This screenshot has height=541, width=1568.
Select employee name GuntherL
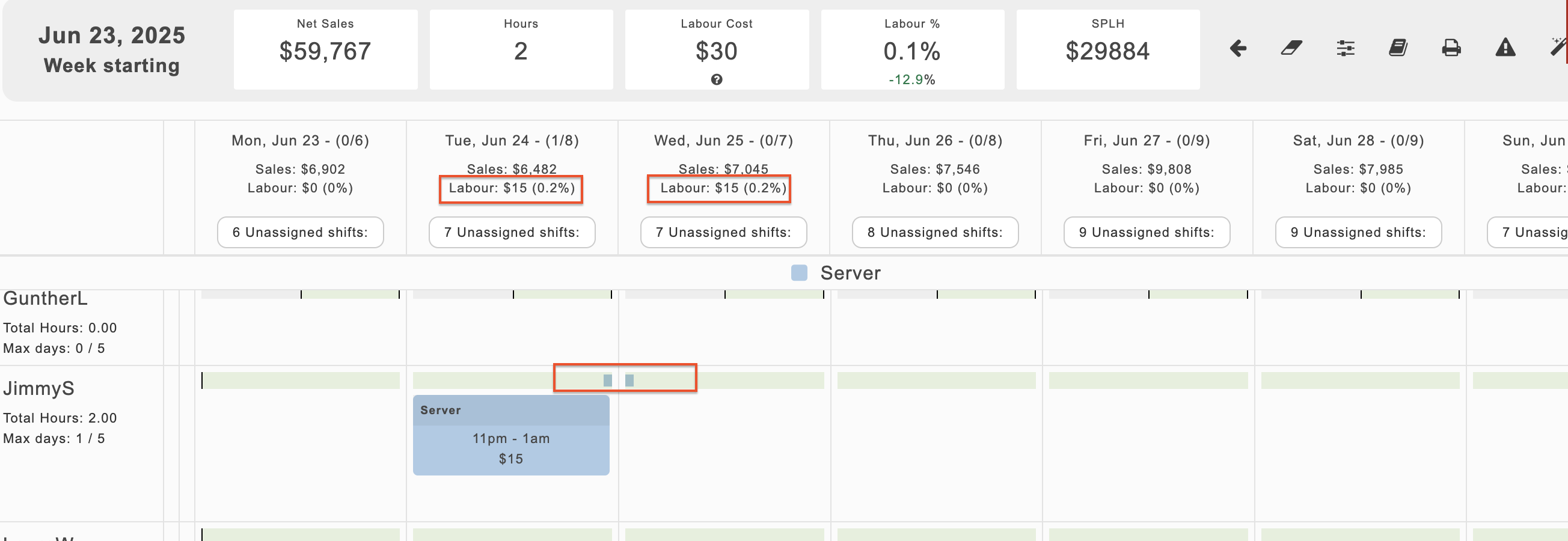(46, 299)
